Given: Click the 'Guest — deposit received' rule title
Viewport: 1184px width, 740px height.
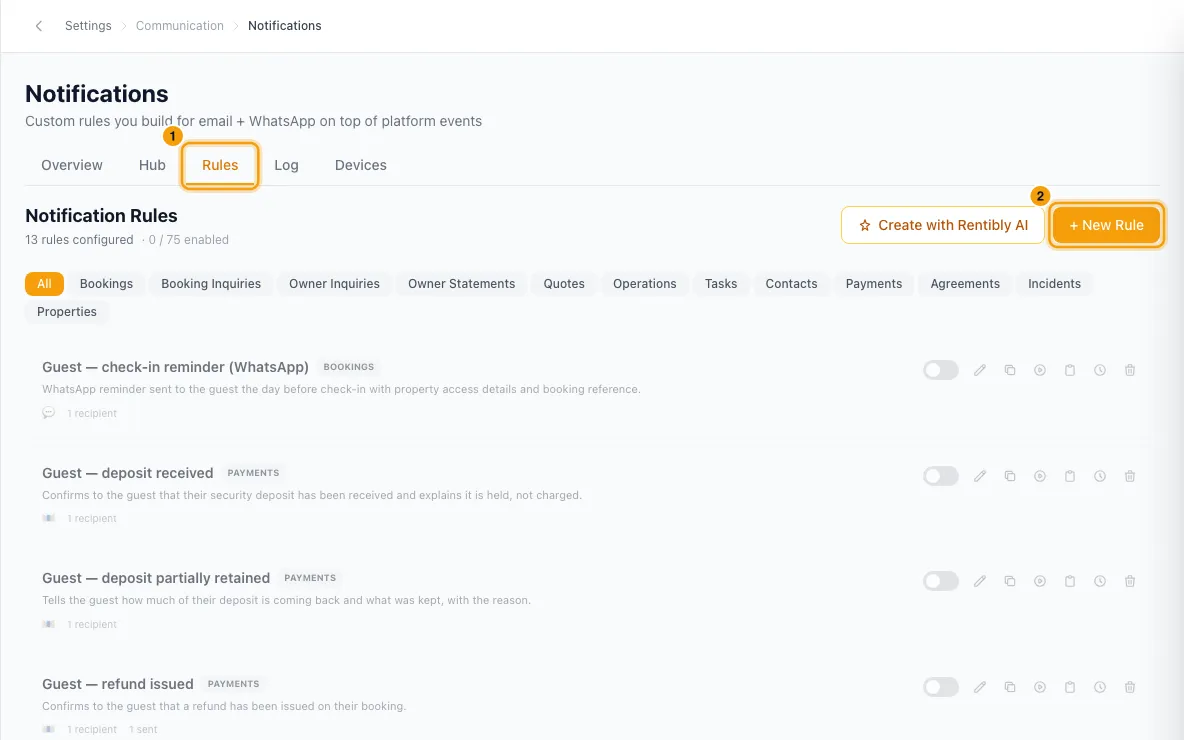Looking at the screenshot, I should click(x=128, y=473).
